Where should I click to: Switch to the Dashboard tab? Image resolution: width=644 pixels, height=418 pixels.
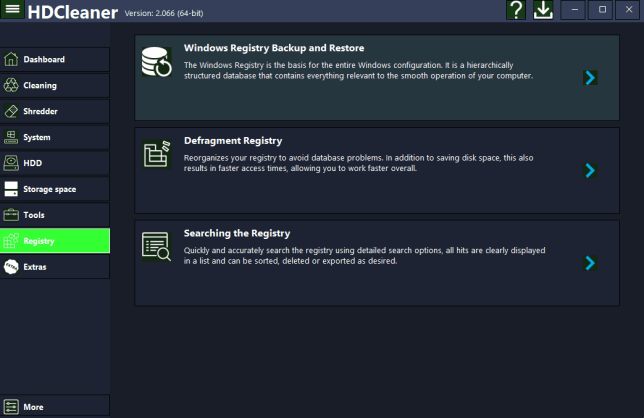[x=54, y=59]
